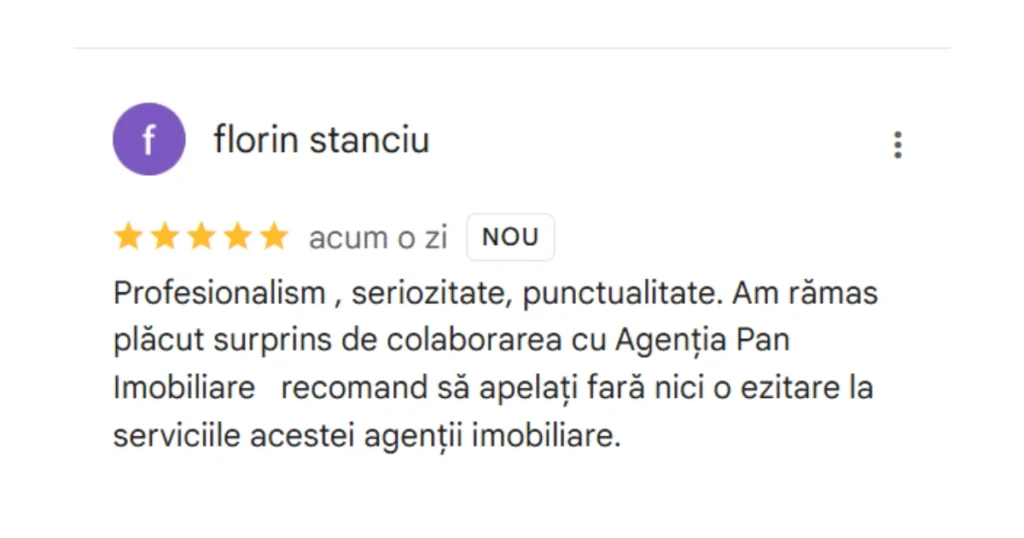The height and width of the screenshot is (538, 1024).
Task: Click the purple "f" profile avatar
Action: [148, 139]
